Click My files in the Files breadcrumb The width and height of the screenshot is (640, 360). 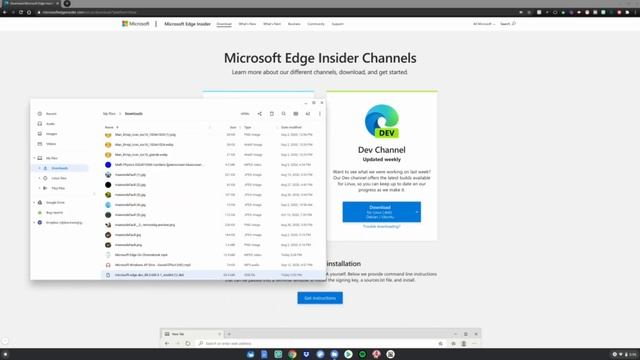pos(109,114)
